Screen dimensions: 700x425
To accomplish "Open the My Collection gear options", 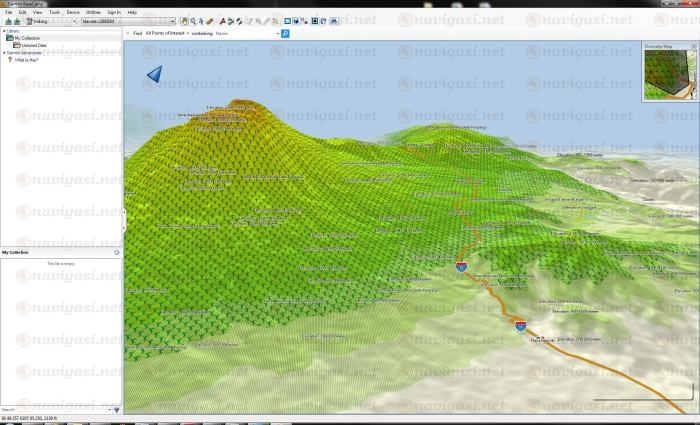I will (x=117, y=252).
